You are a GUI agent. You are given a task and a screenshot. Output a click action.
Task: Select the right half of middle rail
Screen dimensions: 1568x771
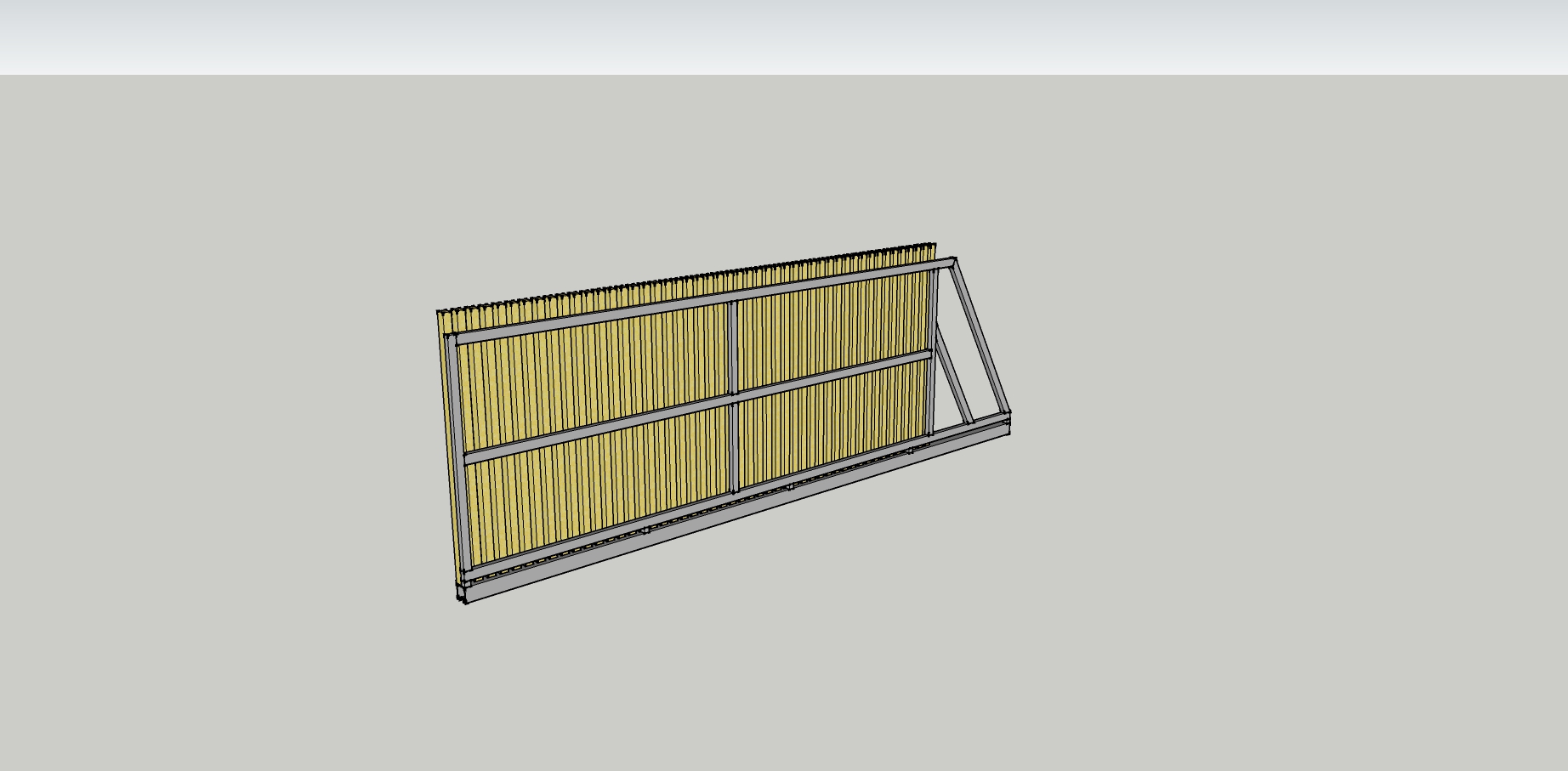click(833, 374)
